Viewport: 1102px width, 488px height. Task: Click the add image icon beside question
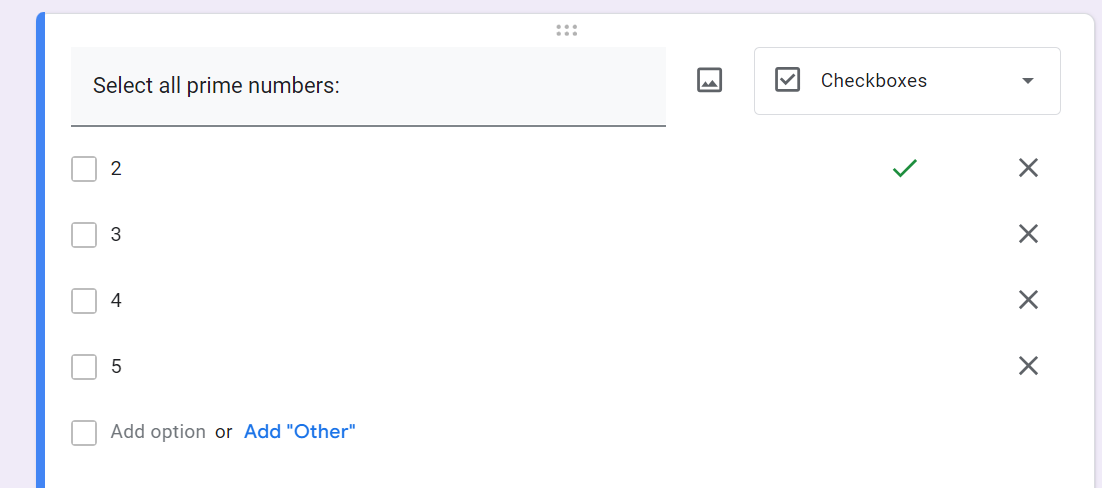point(709,81)
